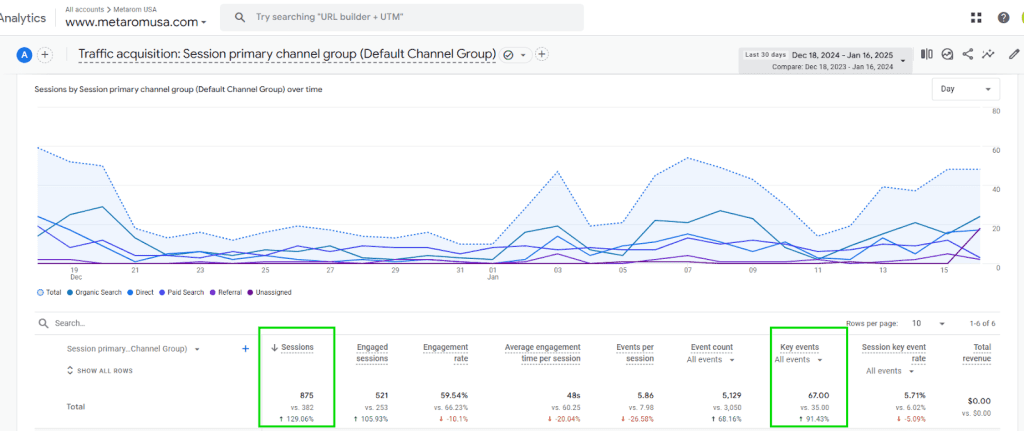Open the Session primary Channel Group dimension dropdown

coord(133,349)
